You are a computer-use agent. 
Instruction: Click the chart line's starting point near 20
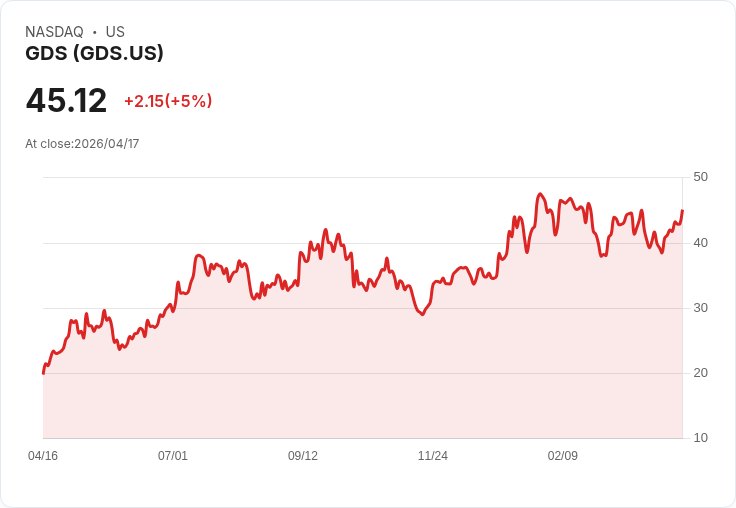[x=44, y=373]
